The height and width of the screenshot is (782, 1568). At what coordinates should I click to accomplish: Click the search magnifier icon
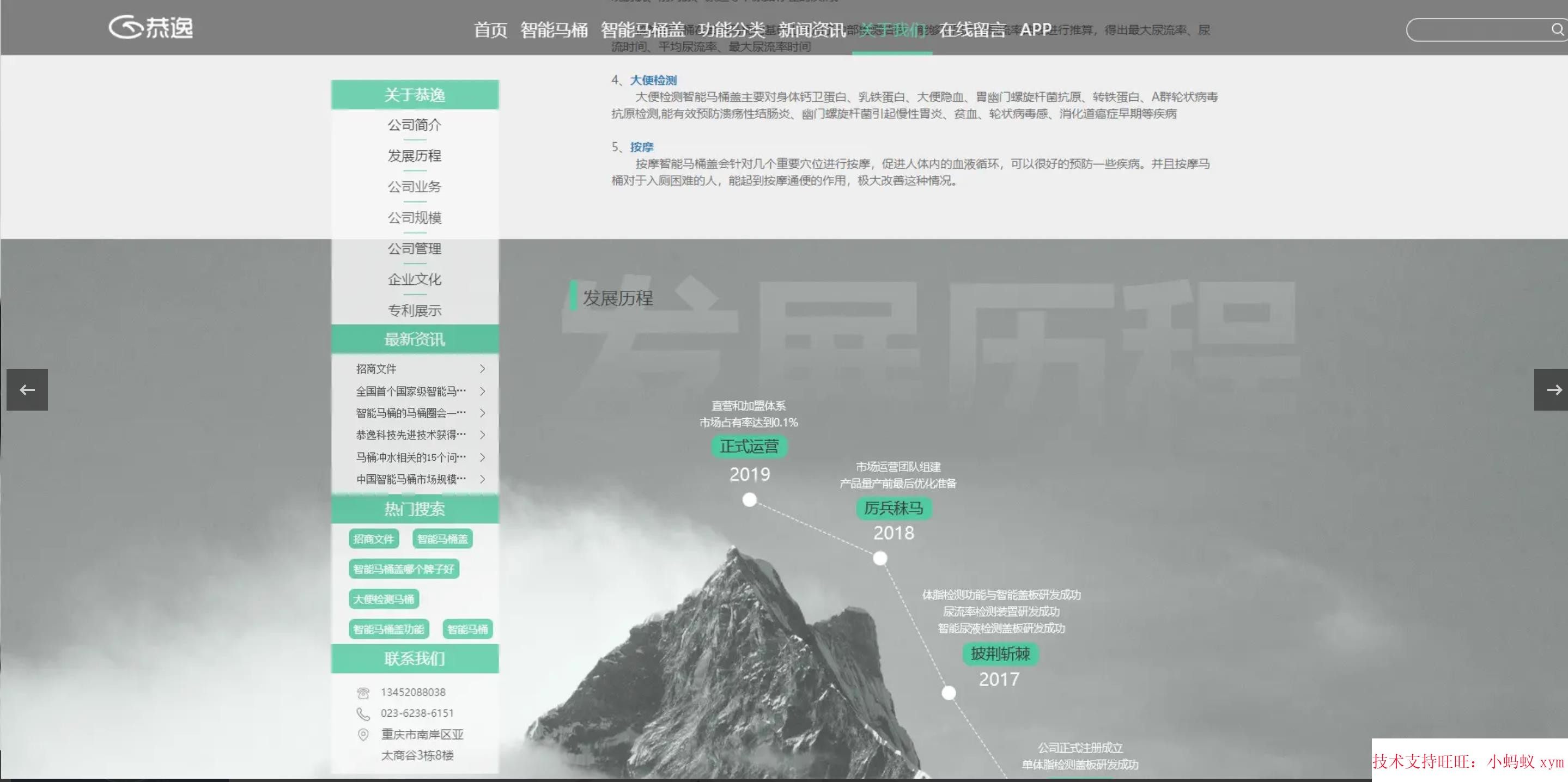click(x=1557, y=29)
